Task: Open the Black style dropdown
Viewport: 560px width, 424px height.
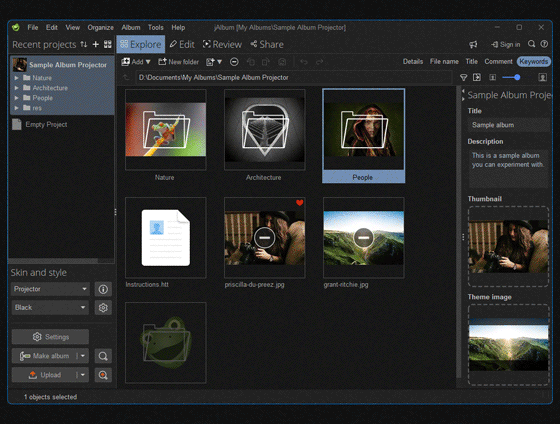Action: click(x=50, y=308)
